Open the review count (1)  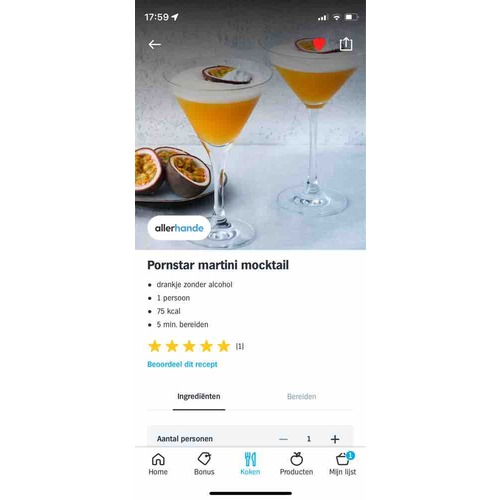(240, 346)
